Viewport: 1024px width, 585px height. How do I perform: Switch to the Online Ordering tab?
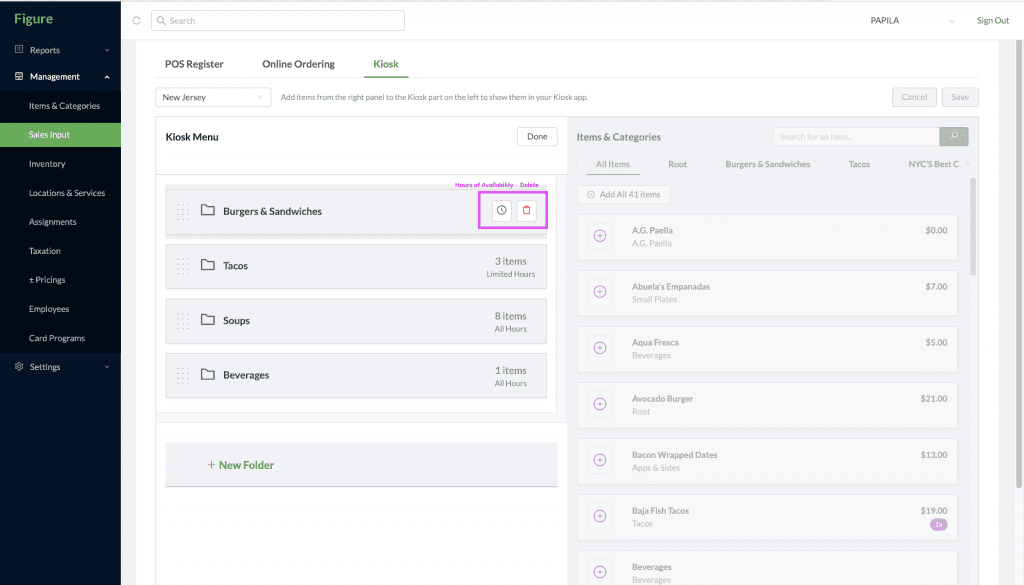pyautogui.click(x=298, y=64)
